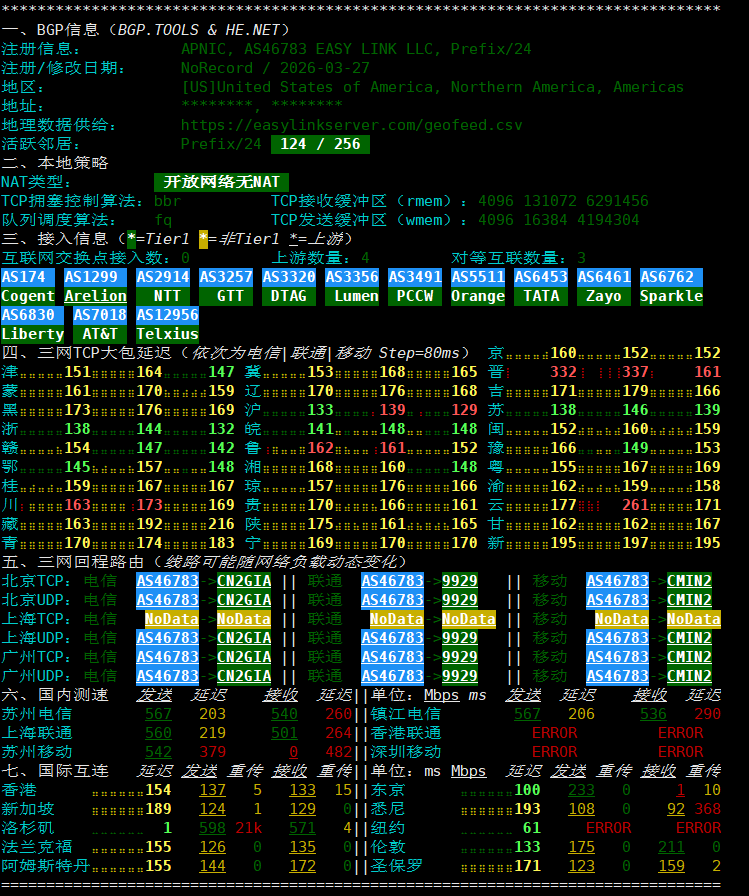Click the AS3320 badge
Viewport: 749px width, 896px height.
[x=289, y=277]
